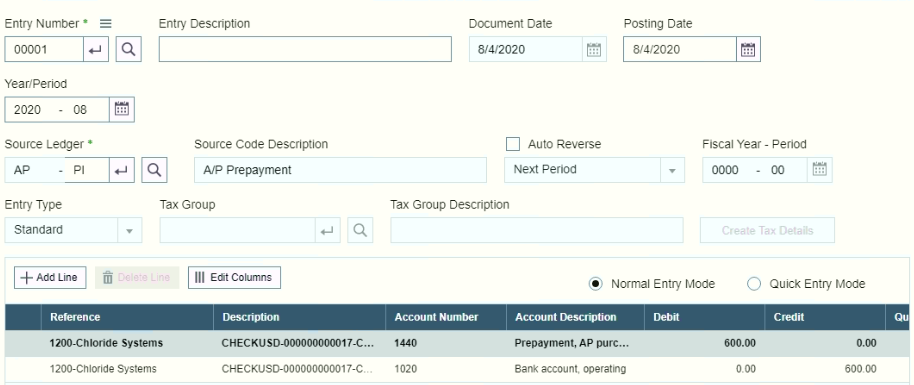Click the Posting Date field
Image resolution: width=914 pixels, height=385 pixels.
tap(680, 50)
